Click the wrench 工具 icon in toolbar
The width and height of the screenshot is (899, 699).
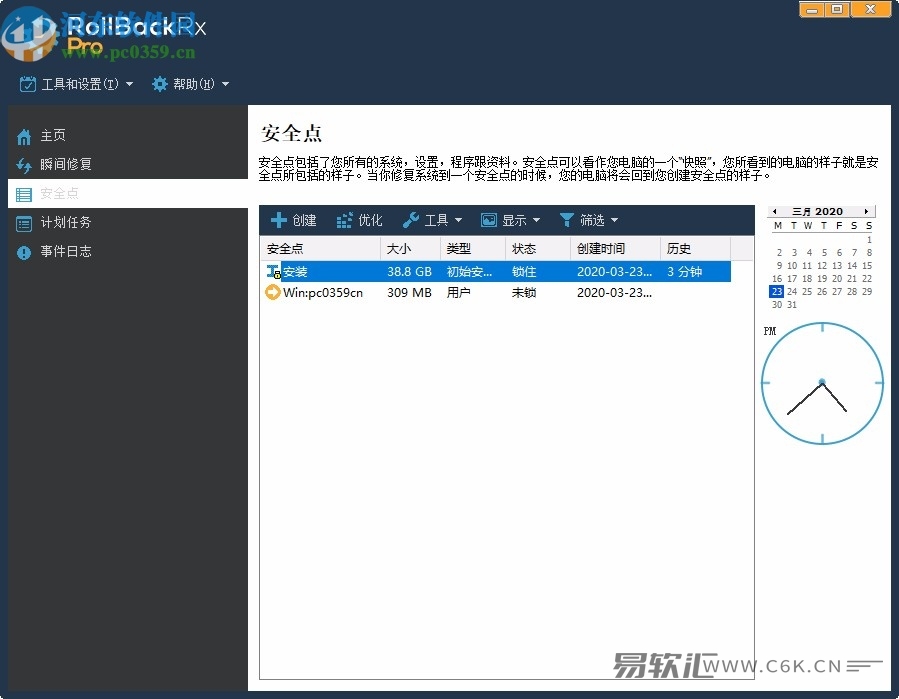pos(411,220)
